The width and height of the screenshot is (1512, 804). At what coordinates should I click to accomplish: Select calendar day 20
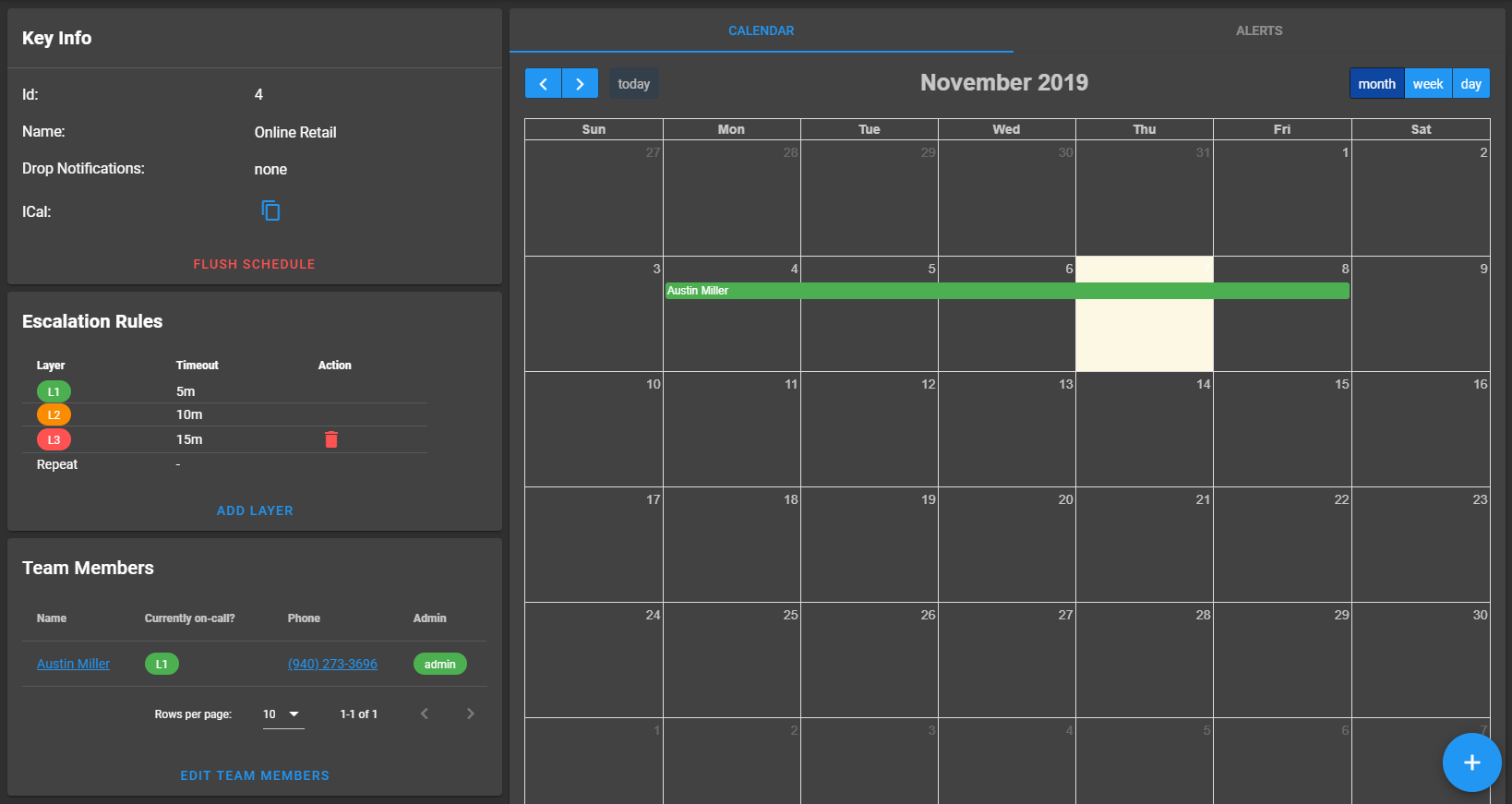pyautogui.click(x=1007, y=545)
